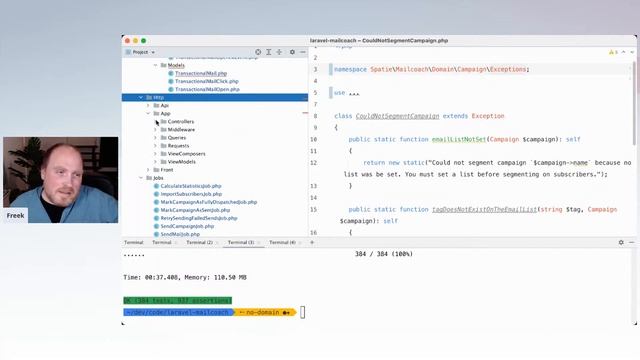Expand the folded use statements on line 5

point(354,93)
